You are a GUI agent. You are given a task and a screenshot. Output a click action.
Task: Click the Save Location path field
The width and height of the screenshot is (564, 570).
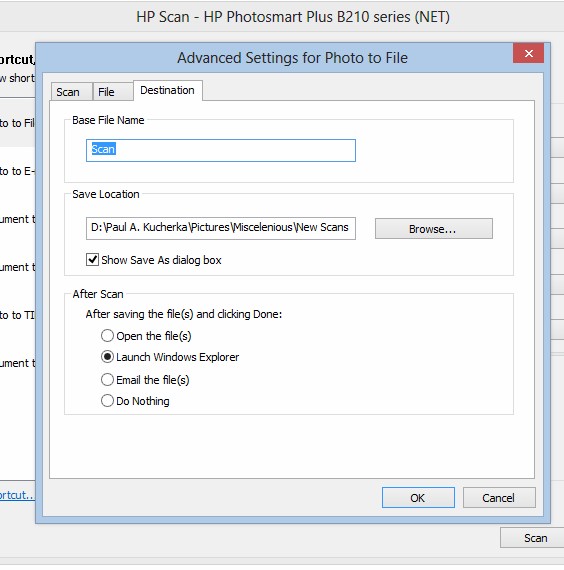click(221, 228)
